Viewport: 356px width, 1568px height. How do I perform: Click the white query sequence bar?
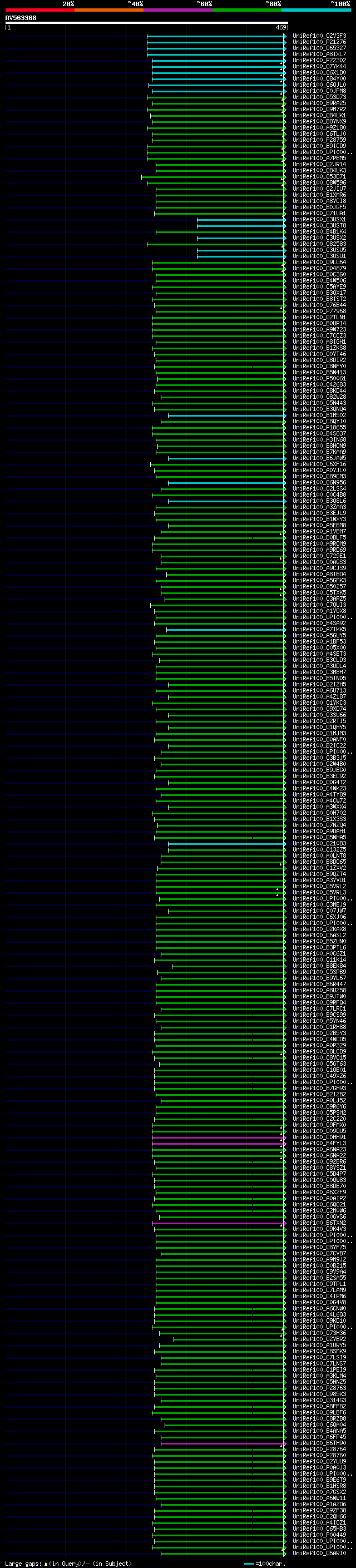(147, 23)
